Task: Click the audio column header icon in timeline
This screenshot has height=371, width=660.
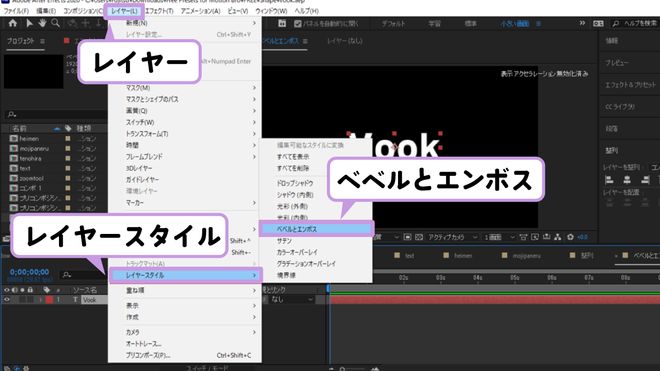Action: pyautogui.click(x=15, y=290)
